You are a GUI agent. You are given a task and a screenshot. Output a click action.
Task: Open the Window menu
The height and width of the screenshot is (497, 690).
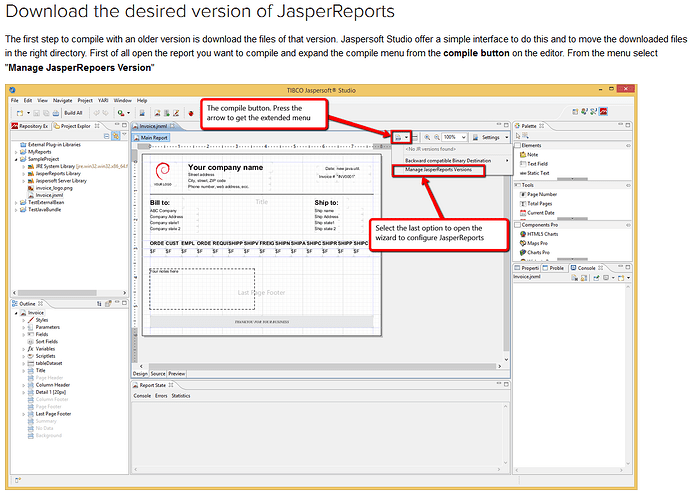coord(122,100)
